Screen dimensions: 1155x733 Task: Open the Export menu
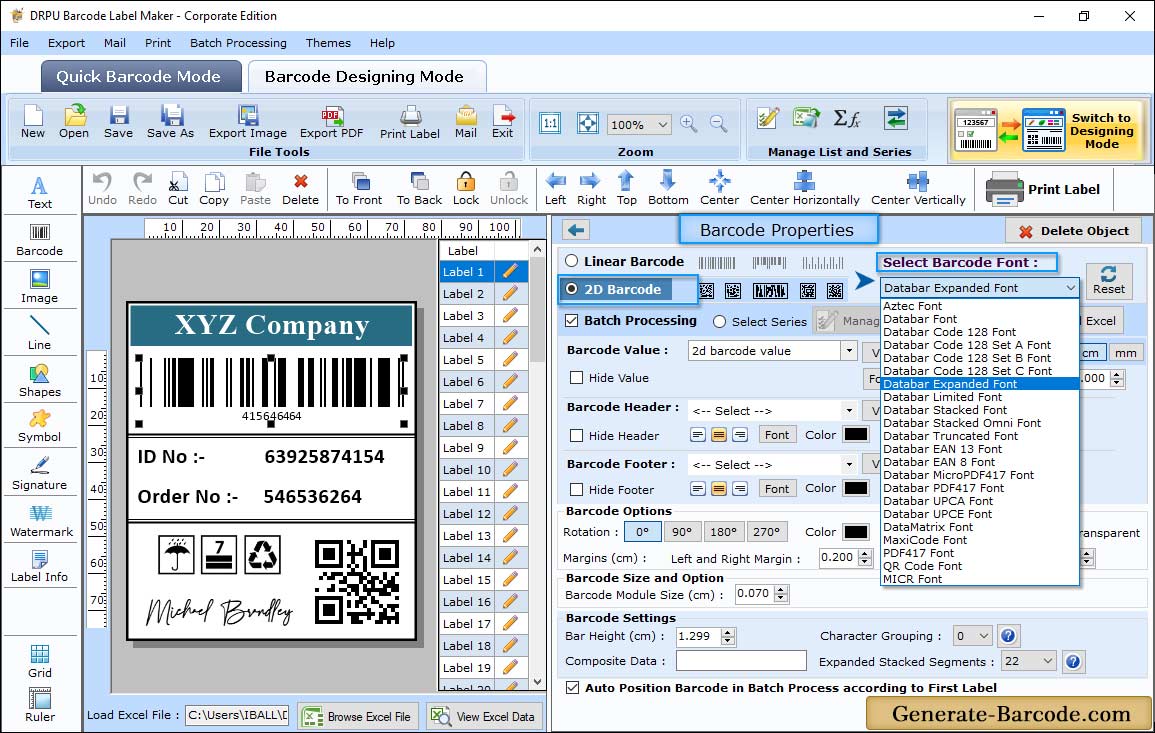(66, 43)
